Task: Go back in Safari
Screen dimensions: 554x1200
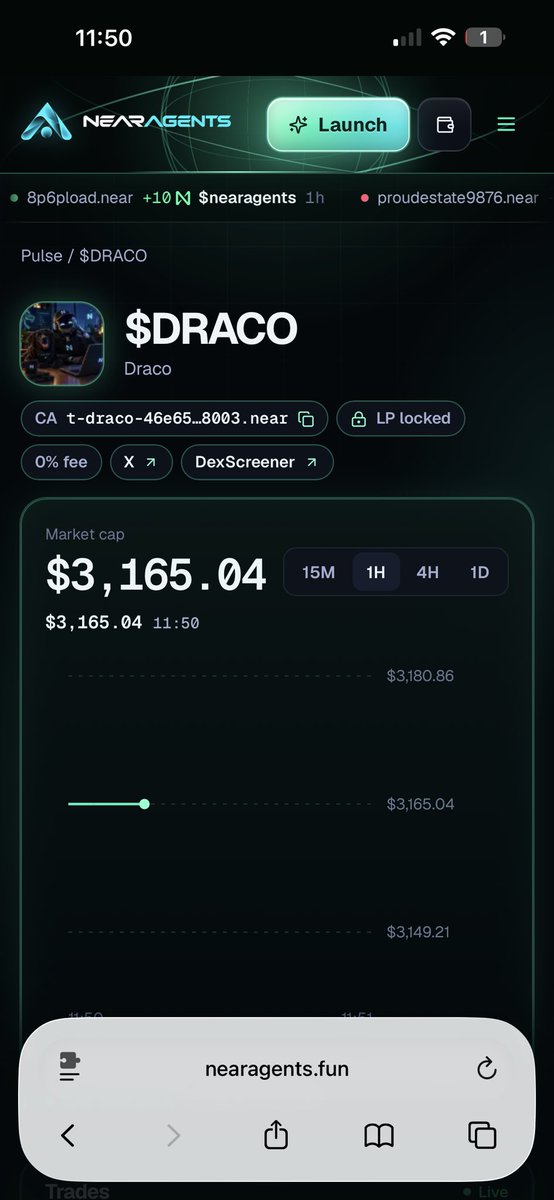Action: tap(68, 1135)
